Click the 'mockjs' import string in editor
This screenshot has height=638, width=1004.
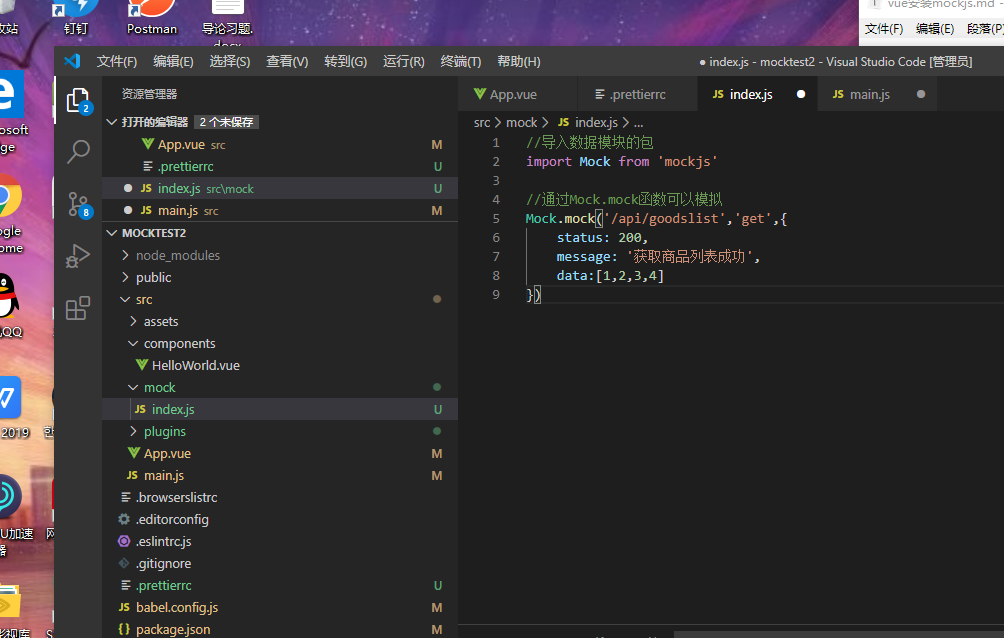687,161
